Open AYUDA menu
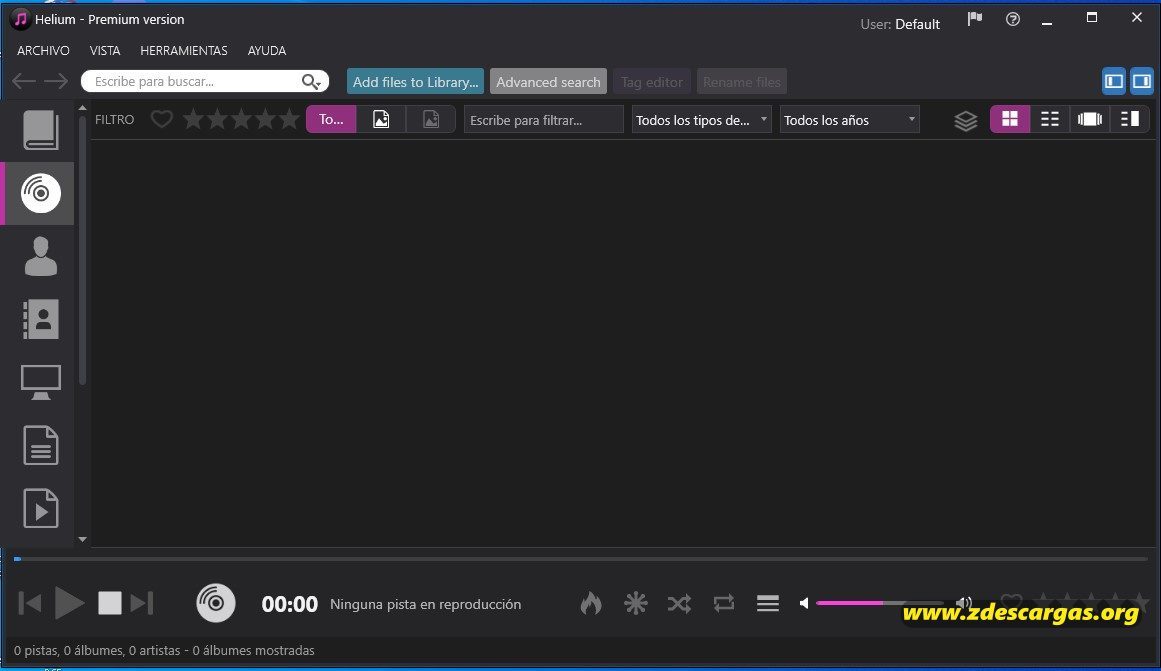 point(267,50)
